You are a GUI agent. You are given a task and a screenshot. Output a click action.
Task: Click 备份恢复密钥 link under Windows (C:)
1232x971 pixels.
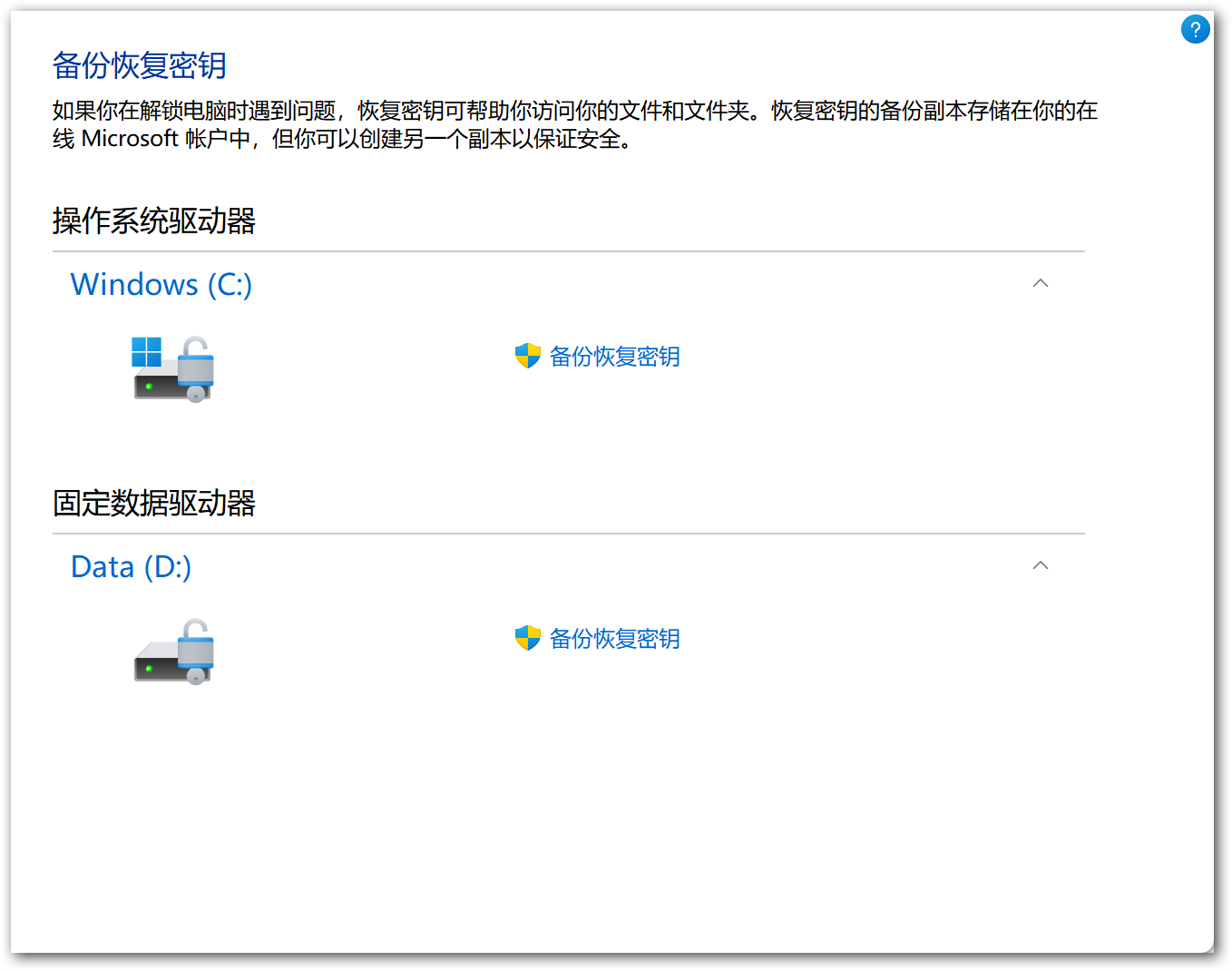tap(615, 357)
